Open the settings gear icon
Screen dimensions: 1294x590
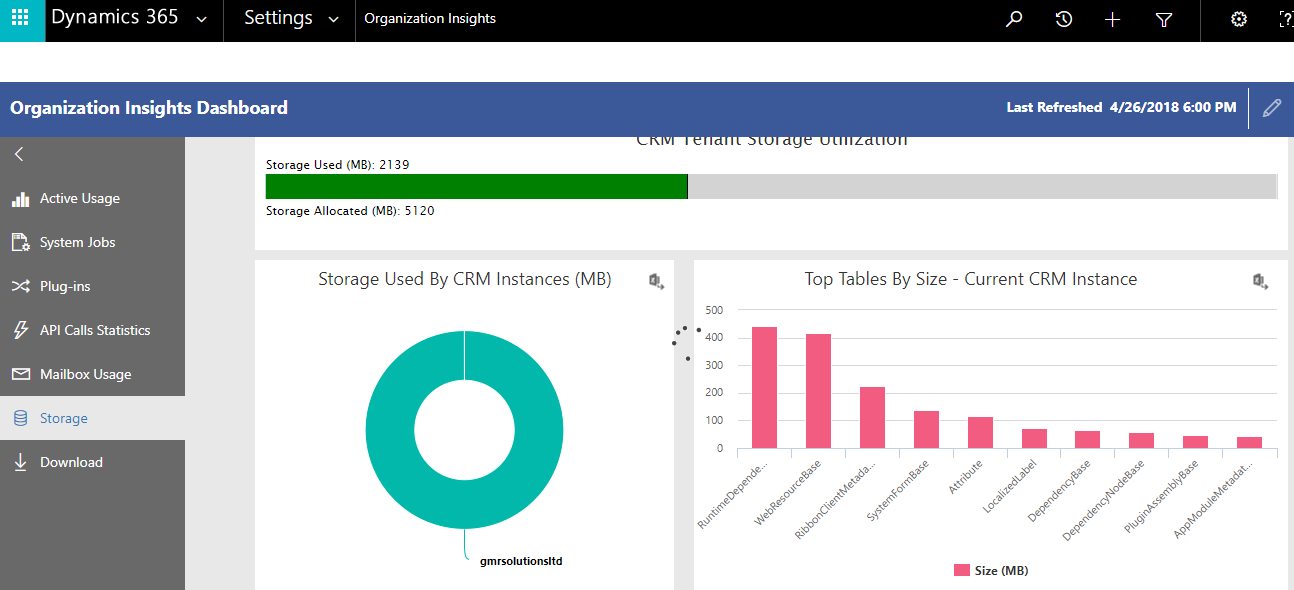tap(1238, 19)
